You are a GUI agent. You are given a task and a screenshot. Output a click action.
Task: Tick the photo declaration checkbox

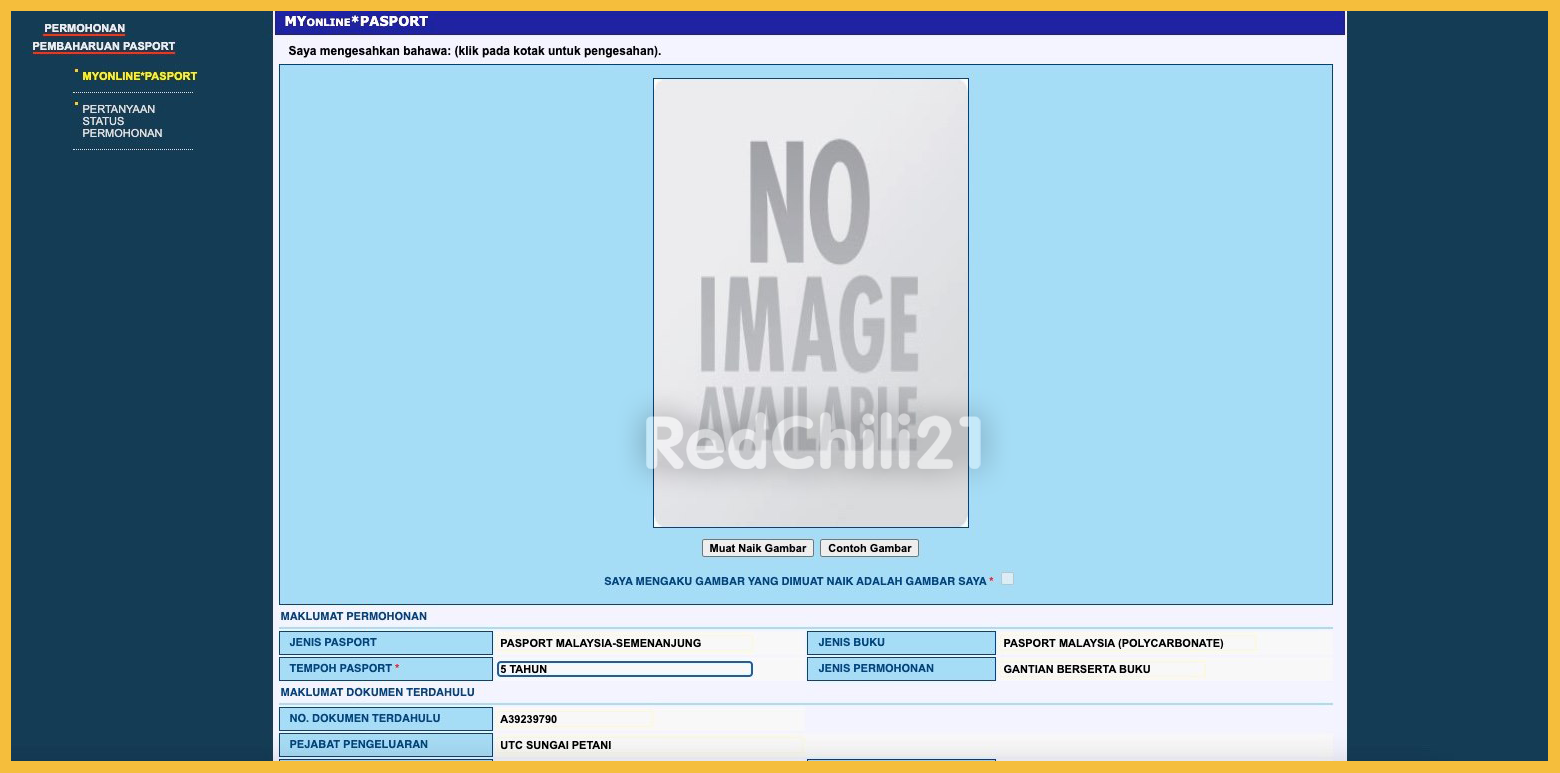point(1007,579)
